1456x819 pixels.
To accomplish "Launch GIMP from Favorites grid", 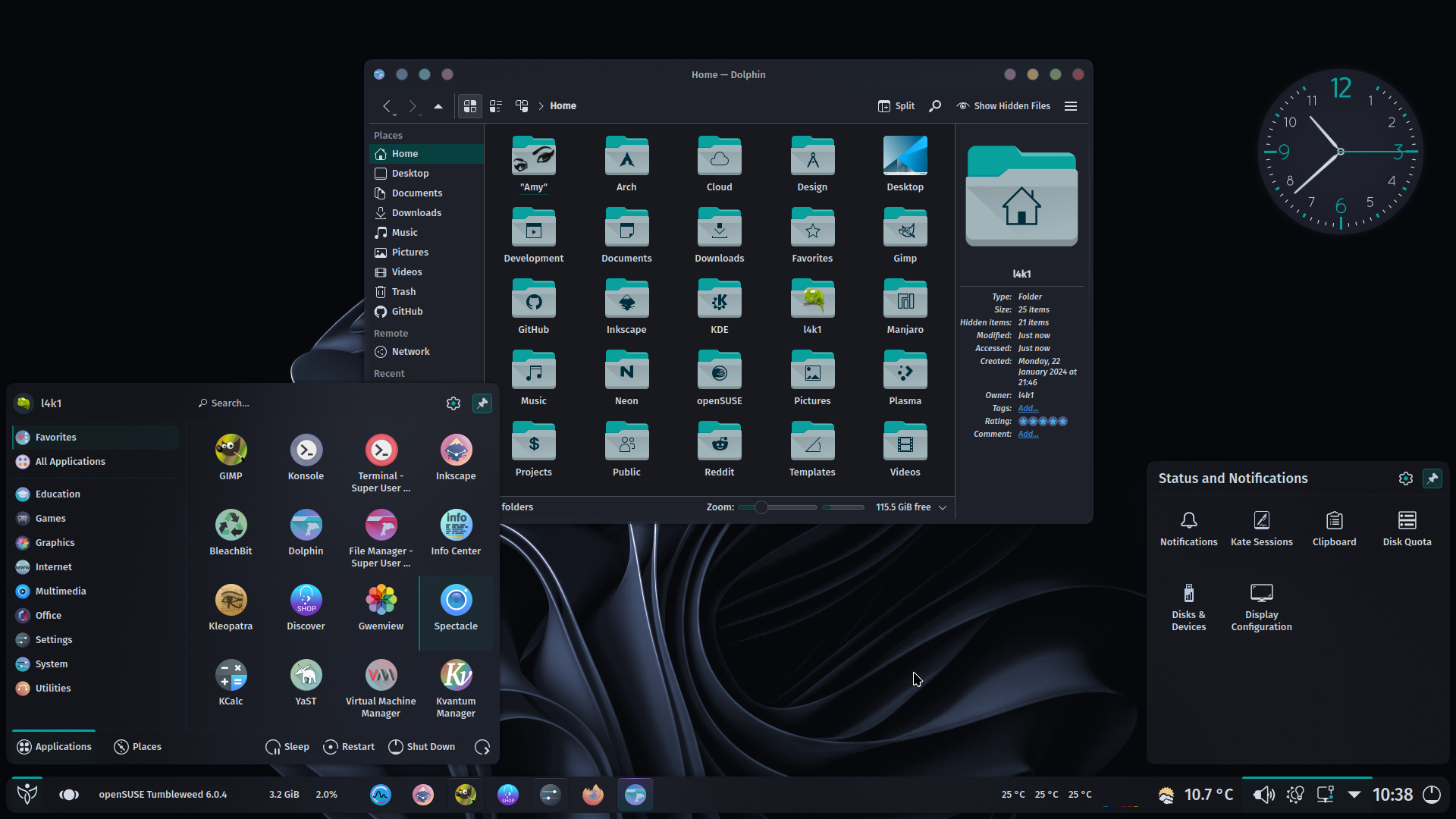I will (231, 457).
